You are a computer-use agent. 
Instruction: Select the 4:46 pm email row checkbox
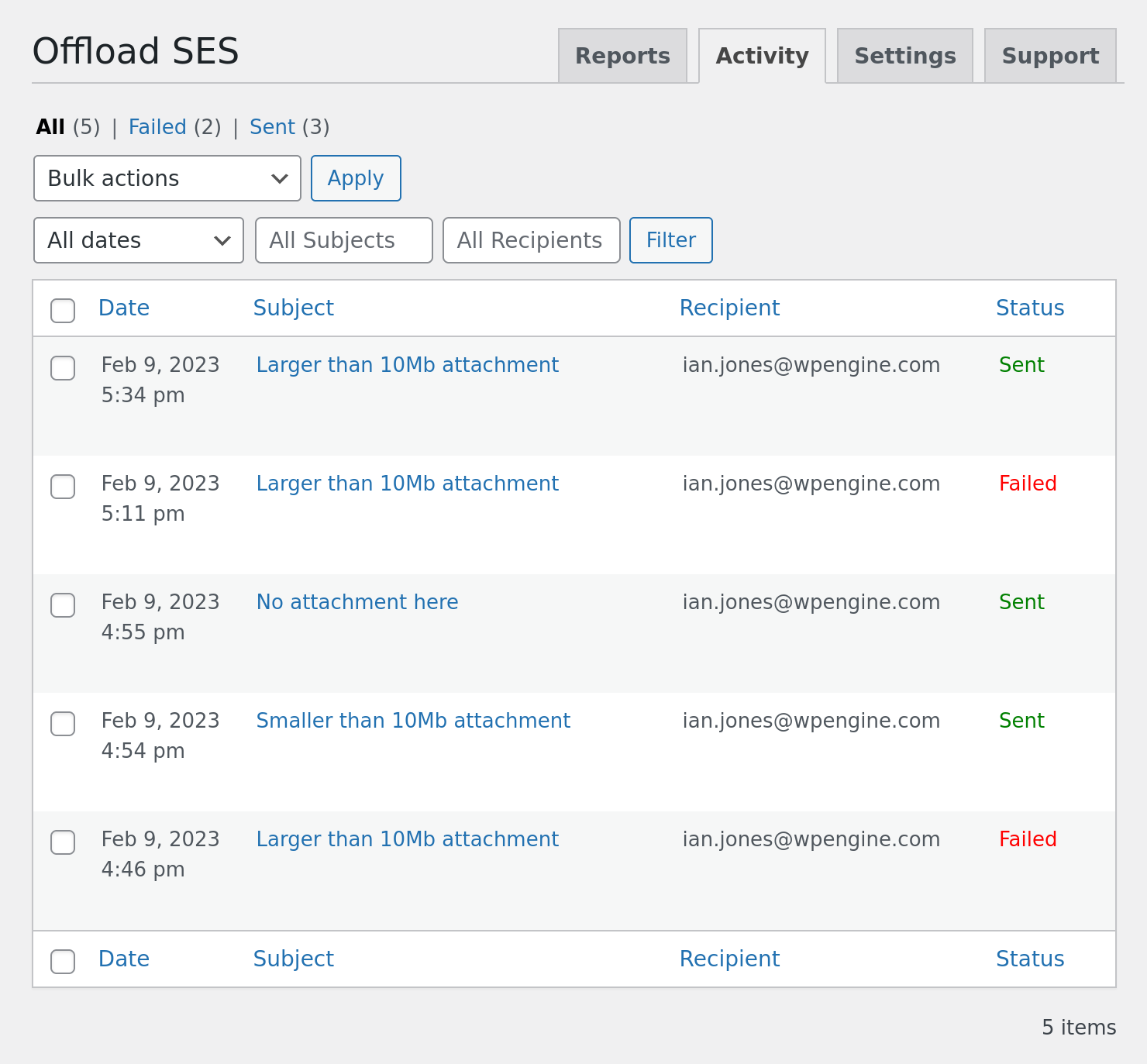63,842
